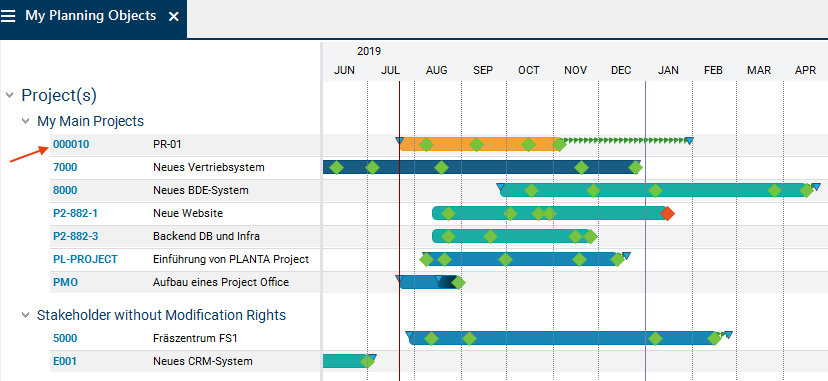
Task: Open project link 7000
Action: (65, 168)
